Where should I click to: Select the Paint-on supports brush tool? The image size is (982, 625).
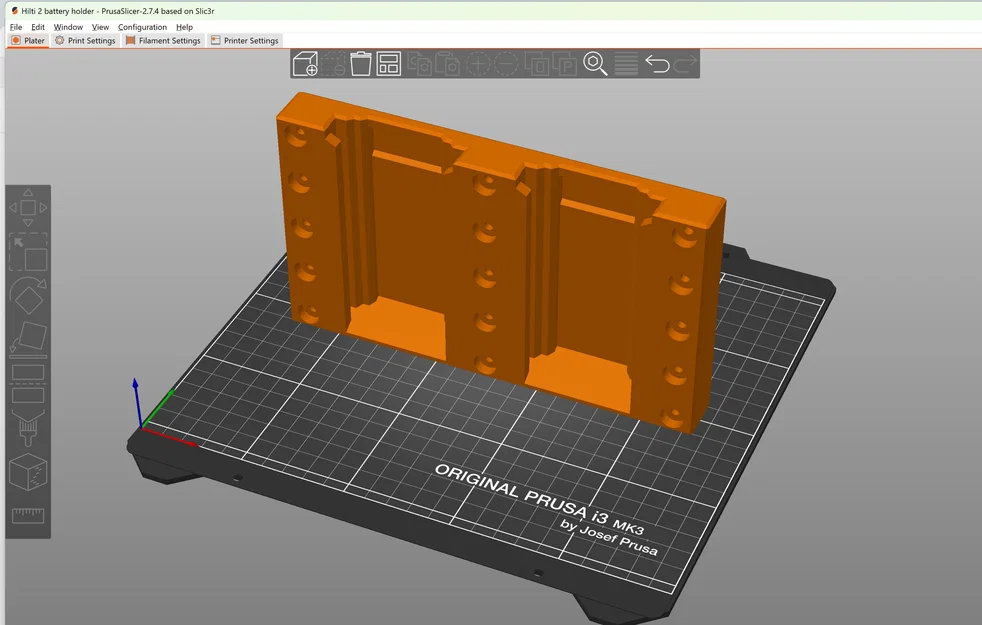28,427
